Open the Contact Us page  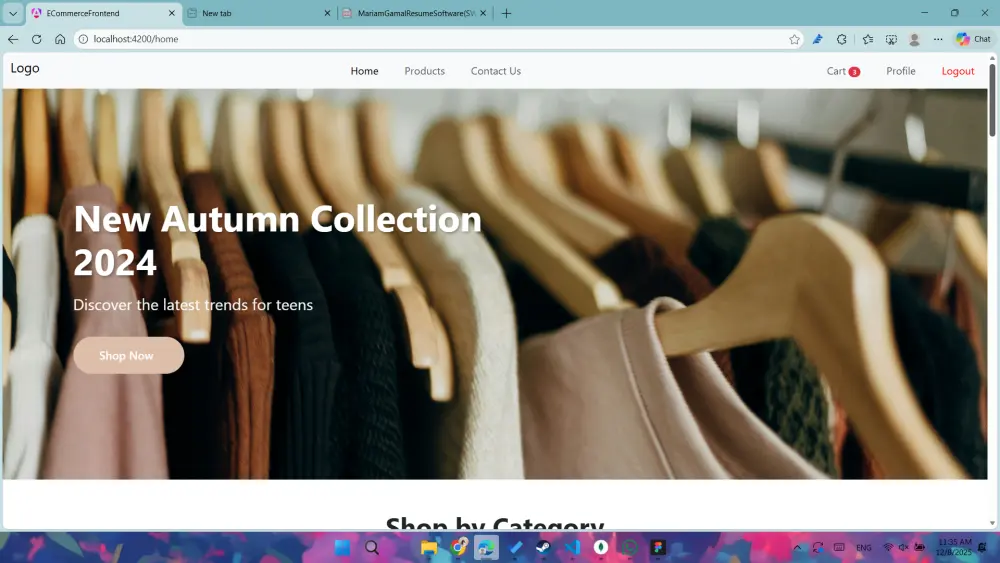[x=496, y=71]
